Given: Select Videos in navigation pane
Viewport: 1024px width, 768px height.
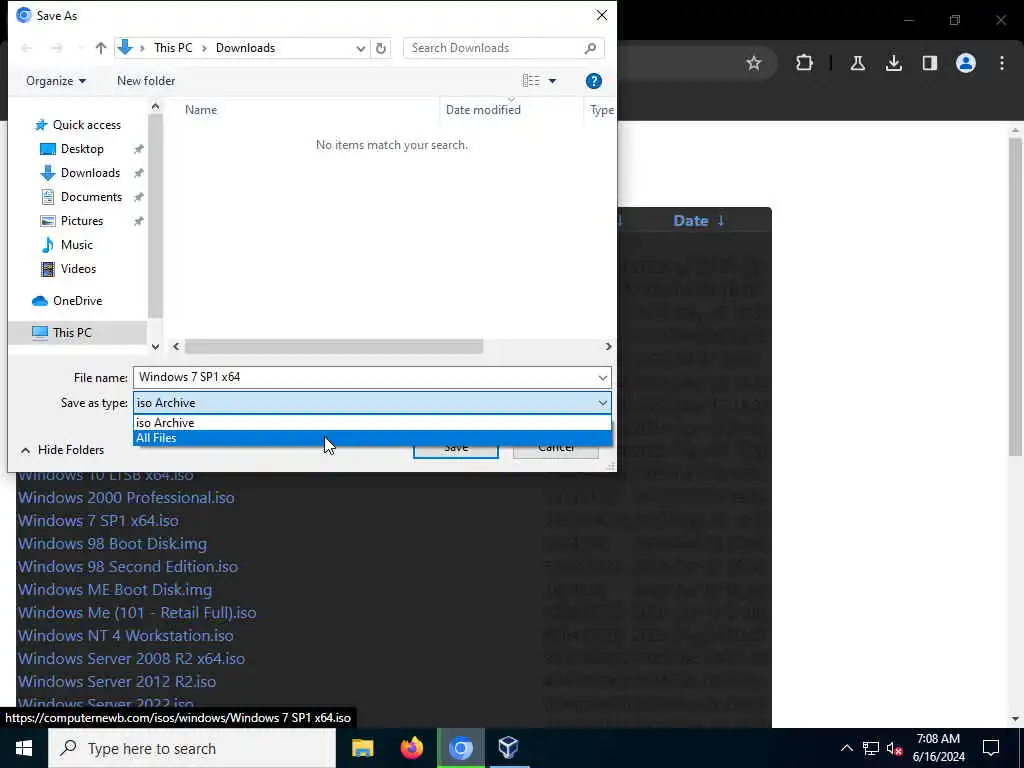Looking at the screenshot, I should tap(78, 268).
